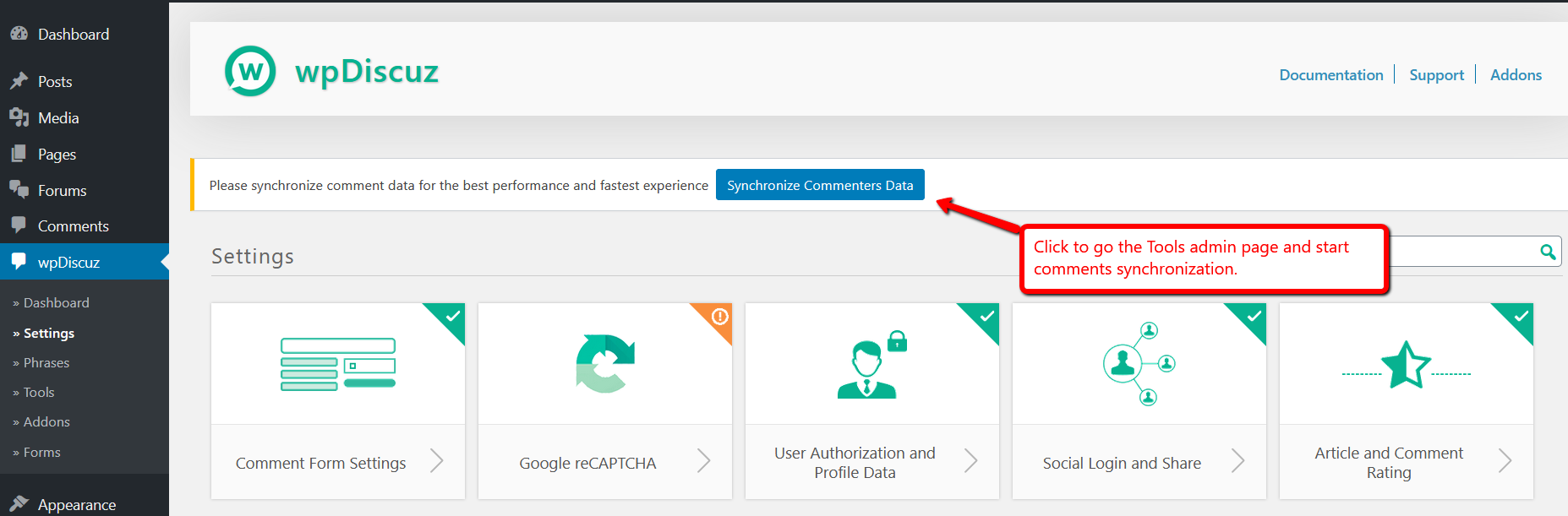The width and height of the screenshot is (1568, 516).
Task: Open the Documentation link
Action: (x=1330, y=75)
